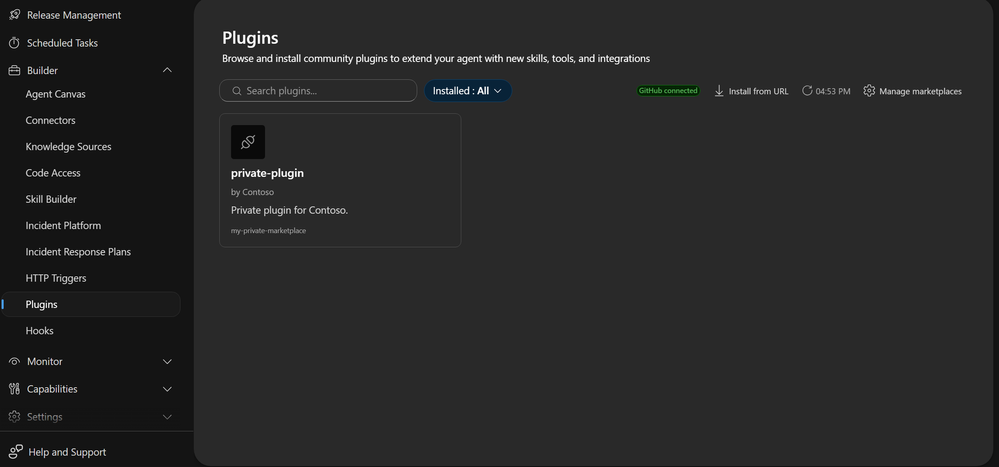Click the Capabilities tools icon
999x467 pixels.
point(14,389)
